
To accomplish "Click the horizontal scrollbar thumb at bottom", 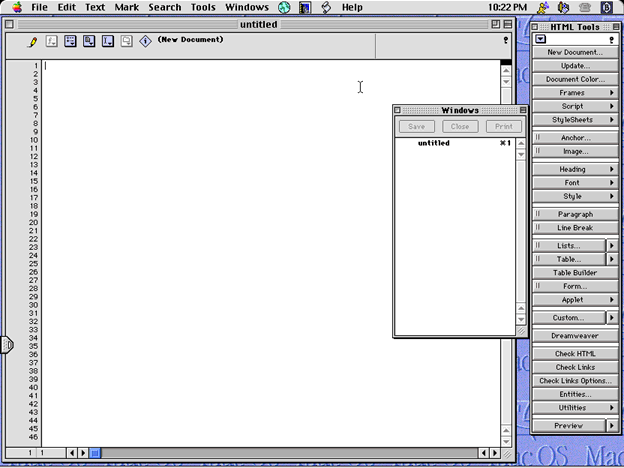I will click(x=96, y=453).
